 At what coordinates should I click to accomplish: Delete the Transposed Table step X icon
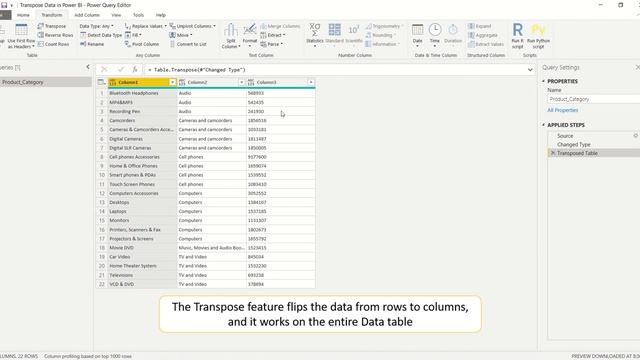[553, 153]
